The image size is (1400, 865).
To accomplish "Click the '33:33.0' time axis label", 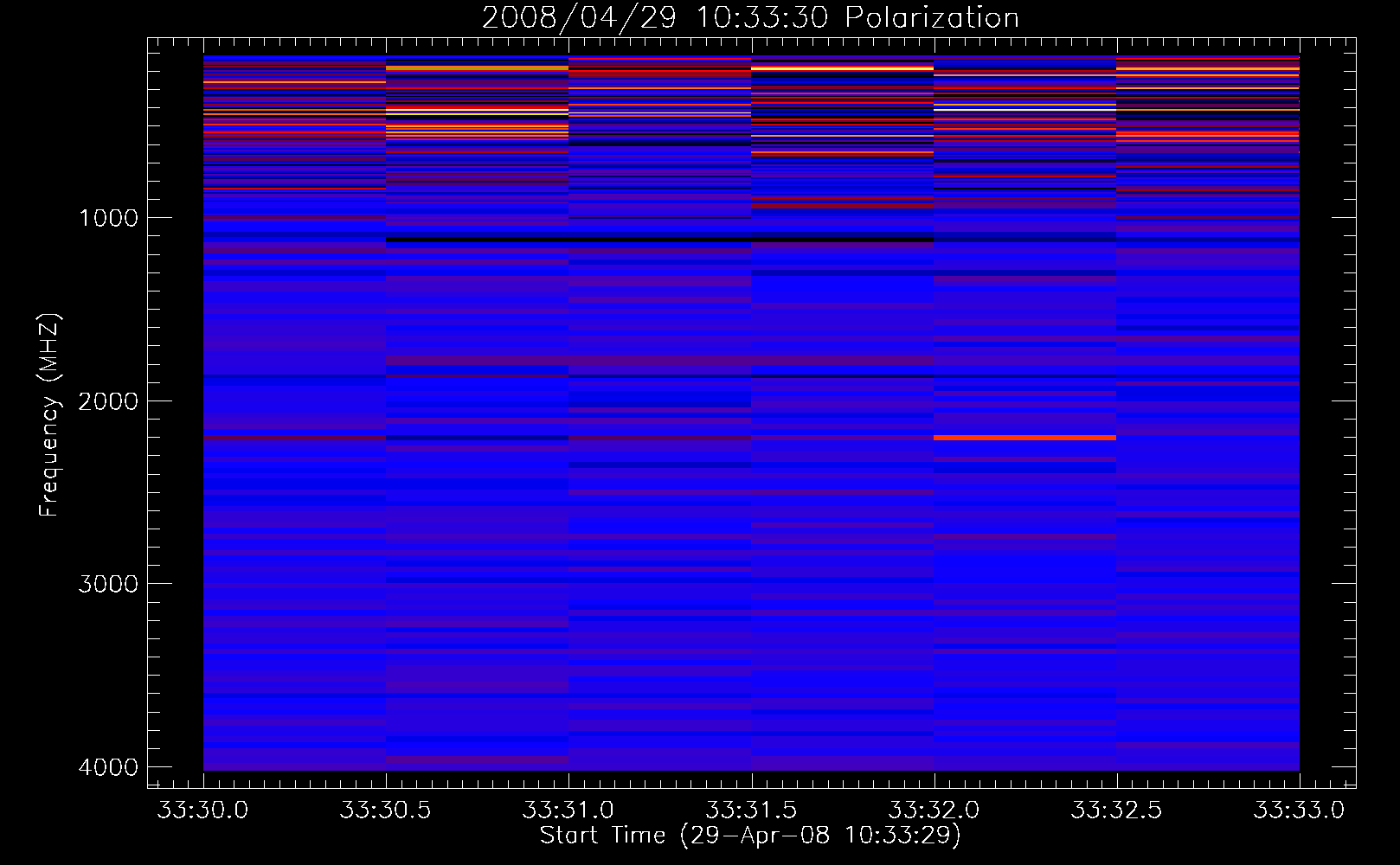I will click(x=1300, y=810).
